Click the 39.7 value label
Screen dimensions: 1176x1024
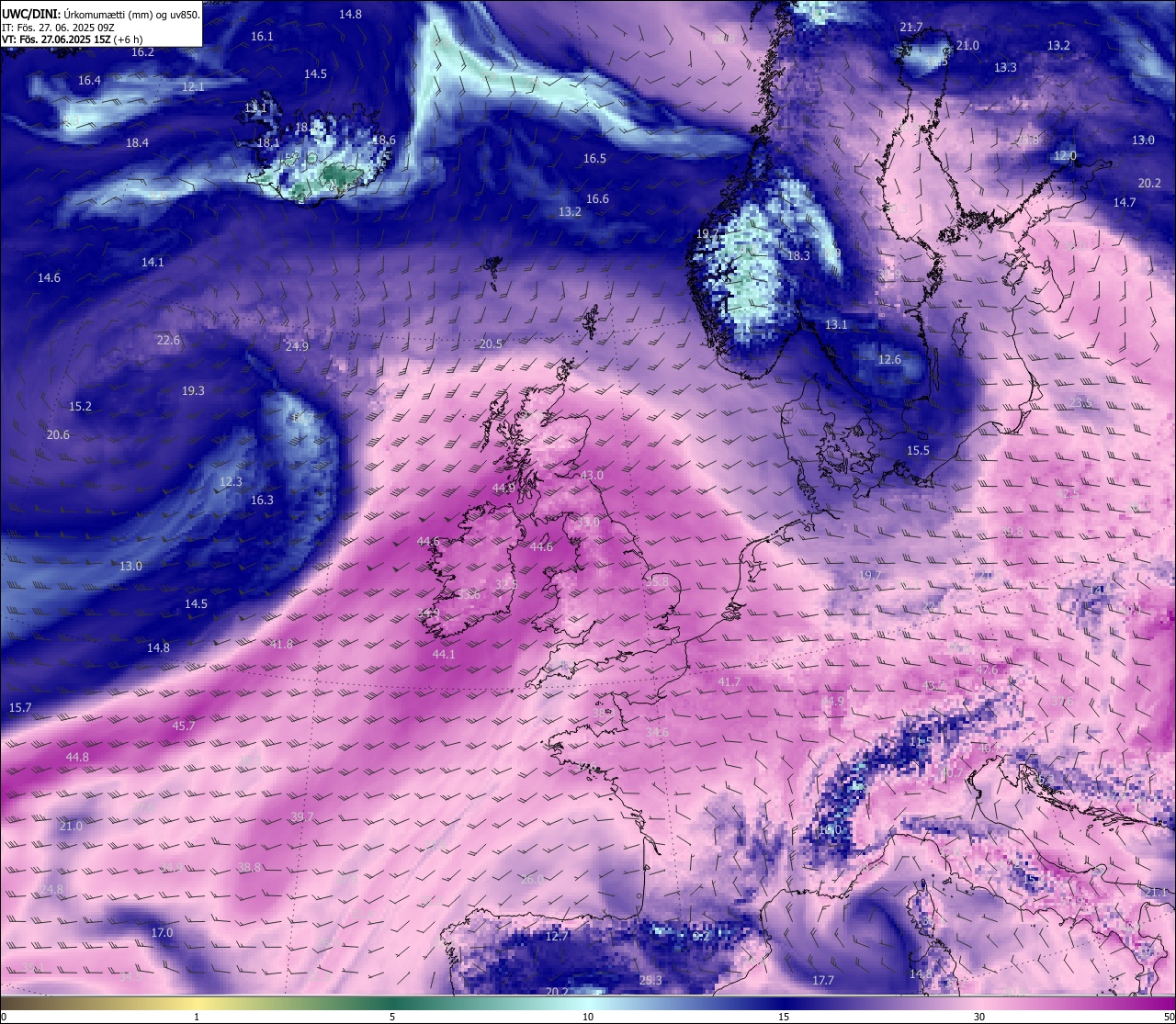click(302, 817)
